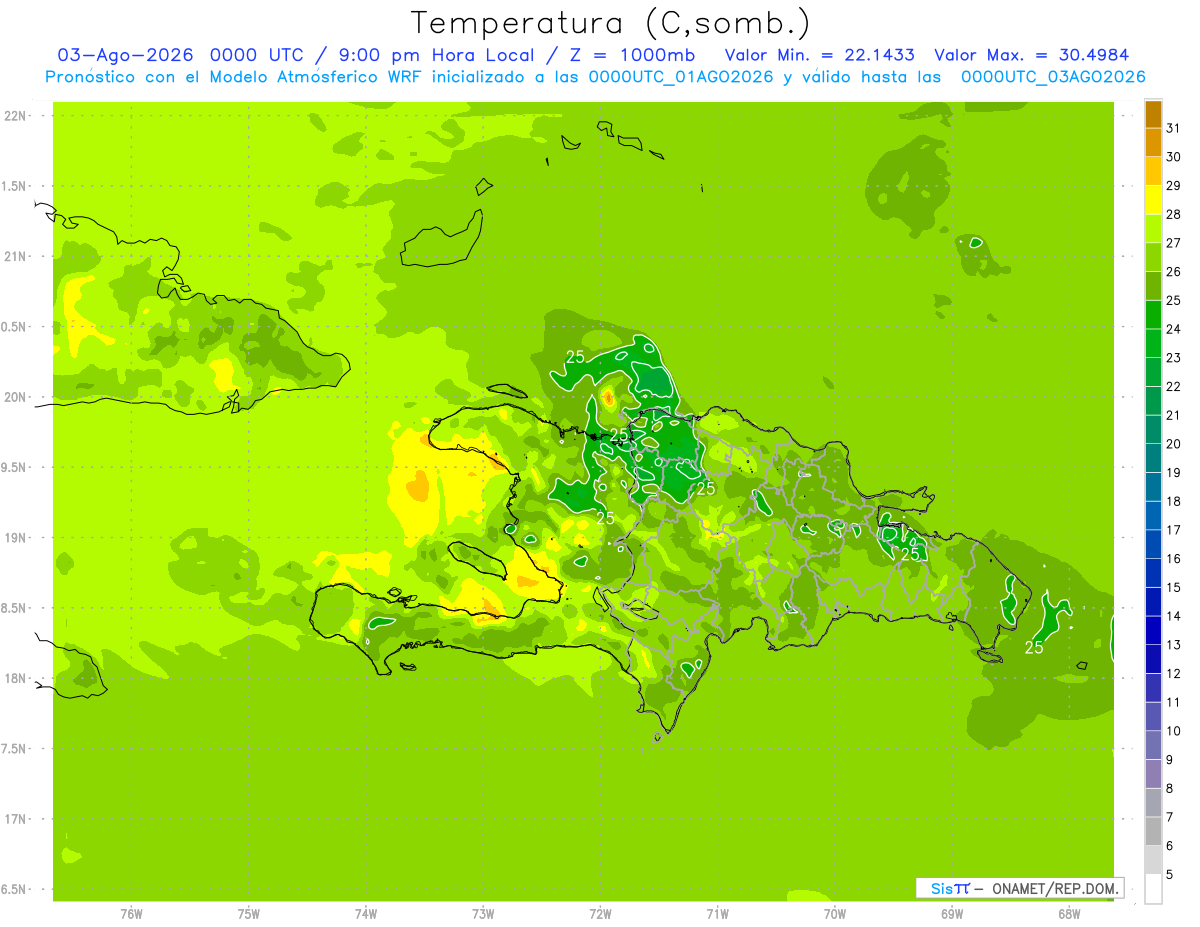Click the 'ONAMET/REP.DOM.' credit text
1200x927 pixels.
pyautogui.click(x=1054, y=888)
